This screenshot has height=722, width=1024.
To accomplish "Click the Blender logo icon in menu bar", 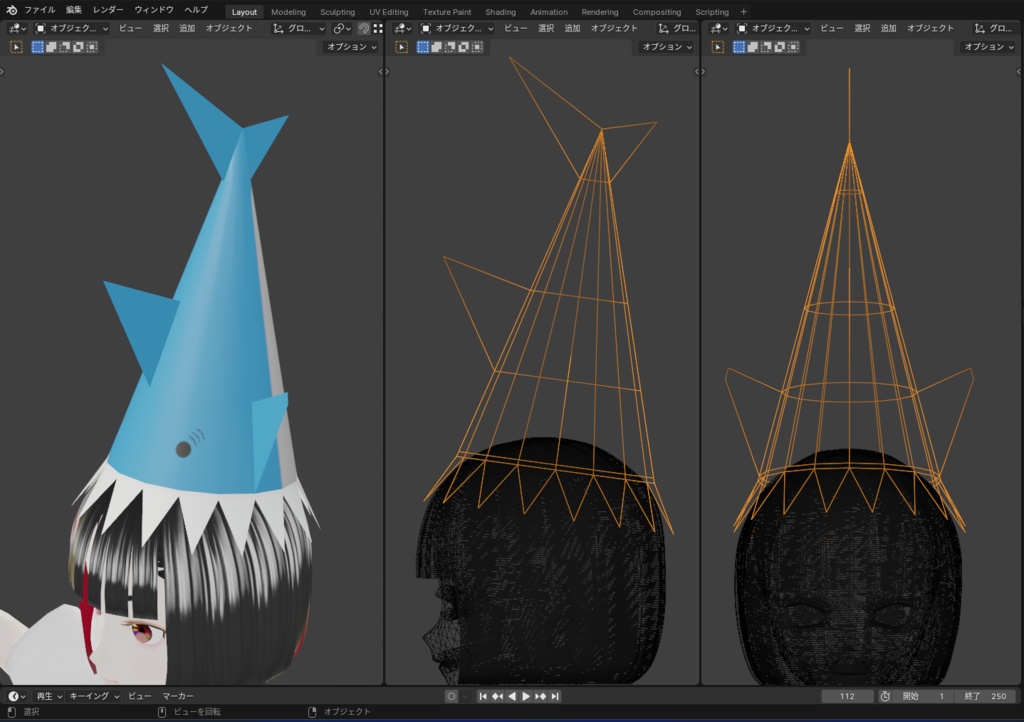I will (11, 10).
